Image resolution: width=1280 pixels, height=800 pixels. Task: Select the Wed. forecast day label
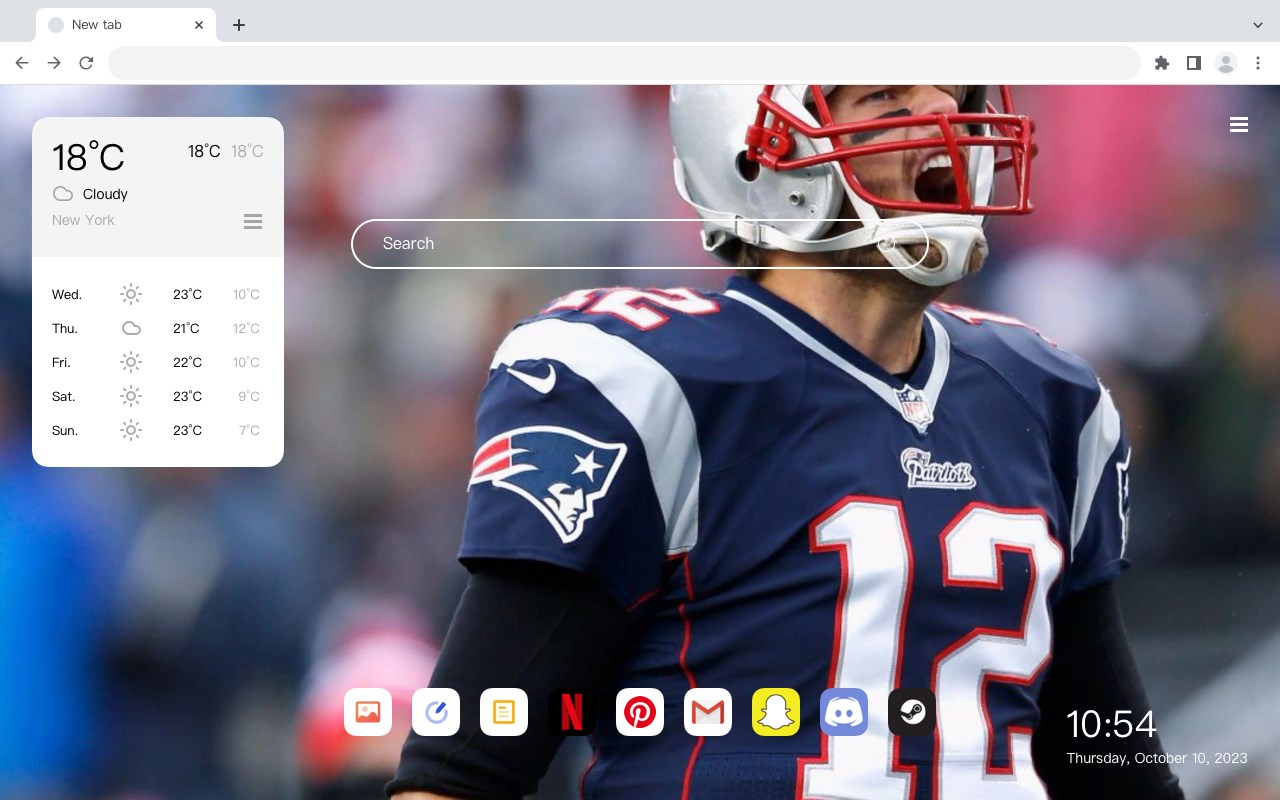click(x=67, y=295)
